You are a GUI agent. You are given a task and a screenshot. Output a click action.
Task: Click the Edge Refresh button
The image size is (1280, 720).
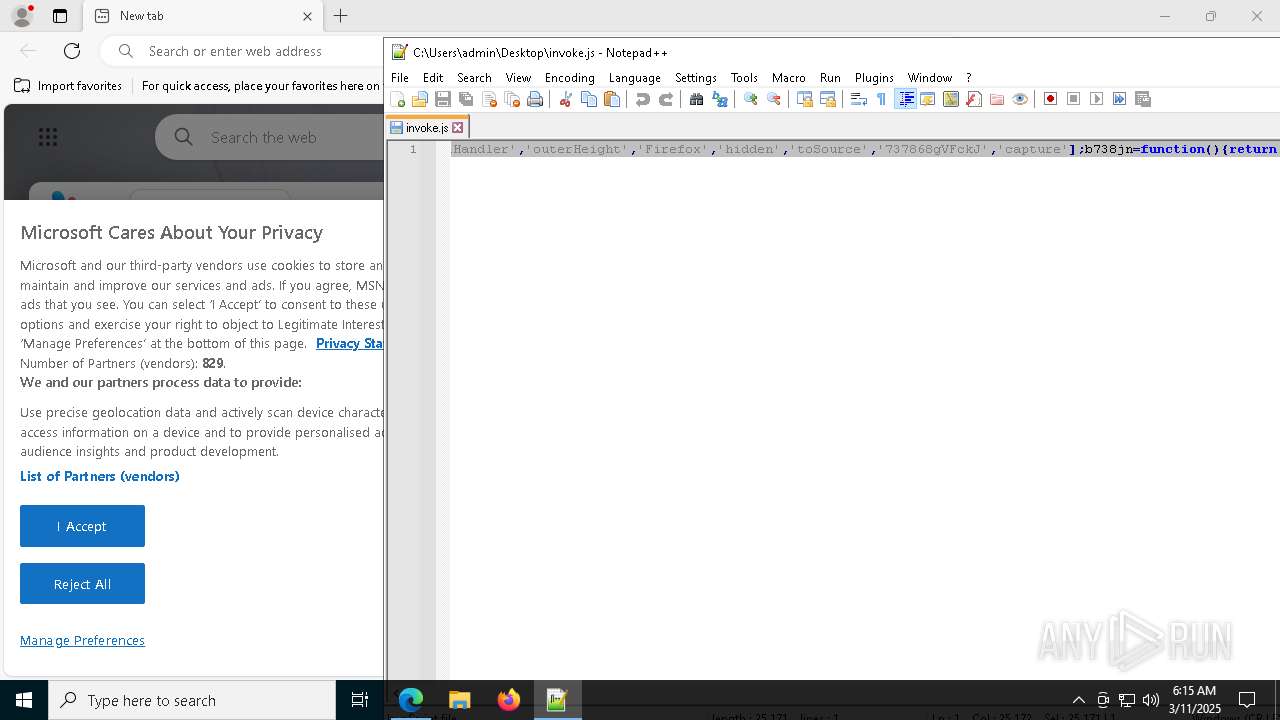click(72, 51)
